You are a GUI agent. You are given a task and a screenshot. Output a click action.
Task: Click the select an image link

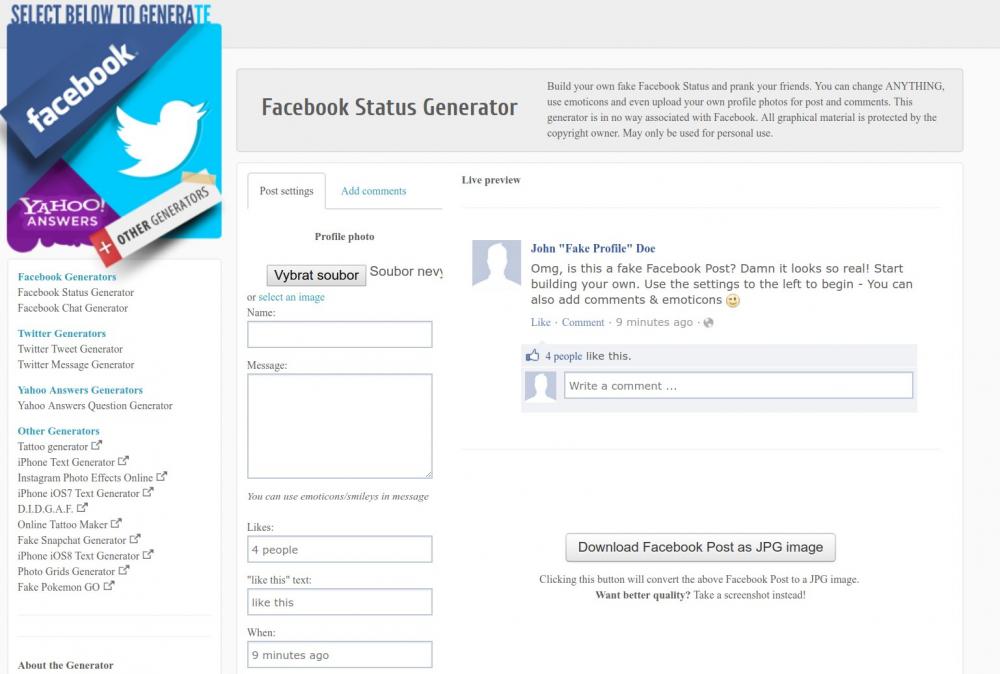pos(291,297)
